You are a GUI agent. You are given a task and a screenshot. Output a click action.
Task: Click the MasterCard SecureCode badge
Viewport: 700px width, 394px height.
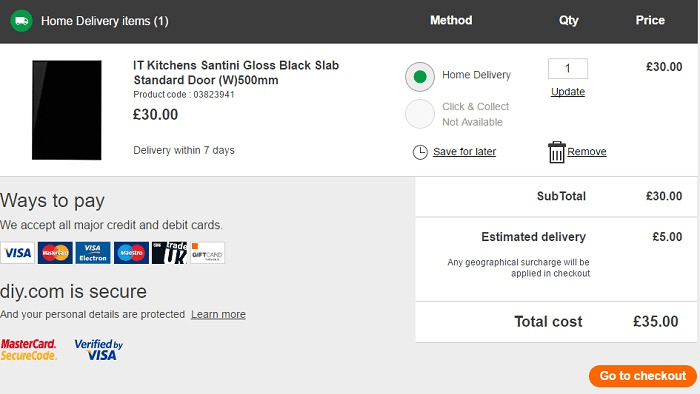click(x=29, y=349)
